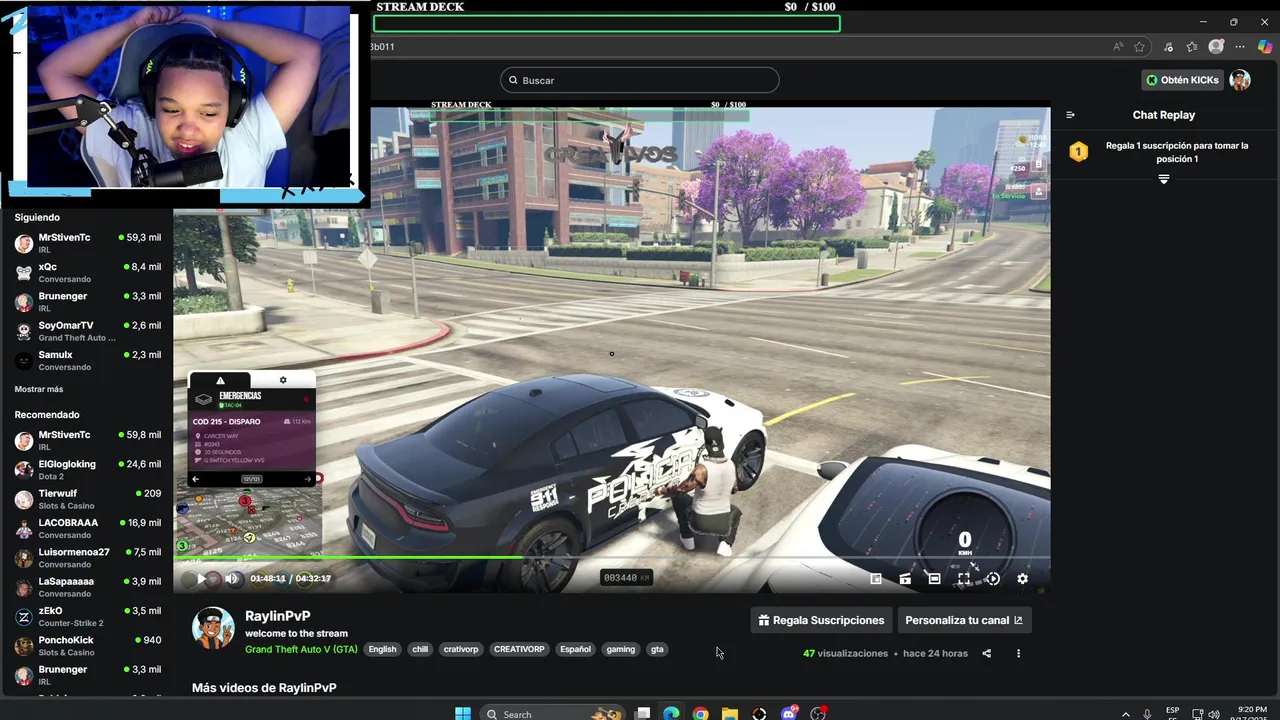Select the crativorp tag
Image resolution: width=1280 pixels, height=720 pixels.
[461, 649]
